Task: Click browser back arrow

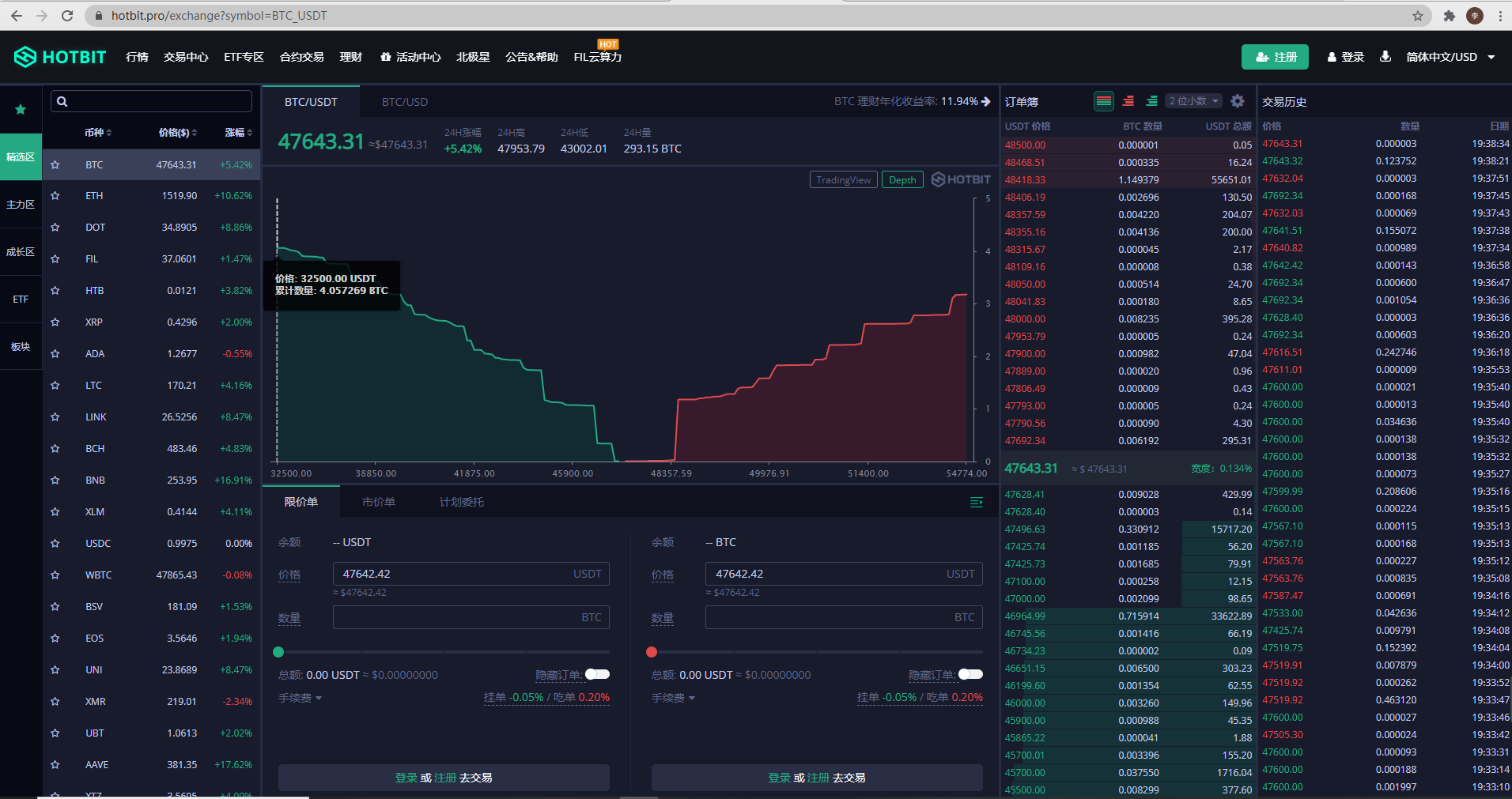Action: [x=17, y=16]
